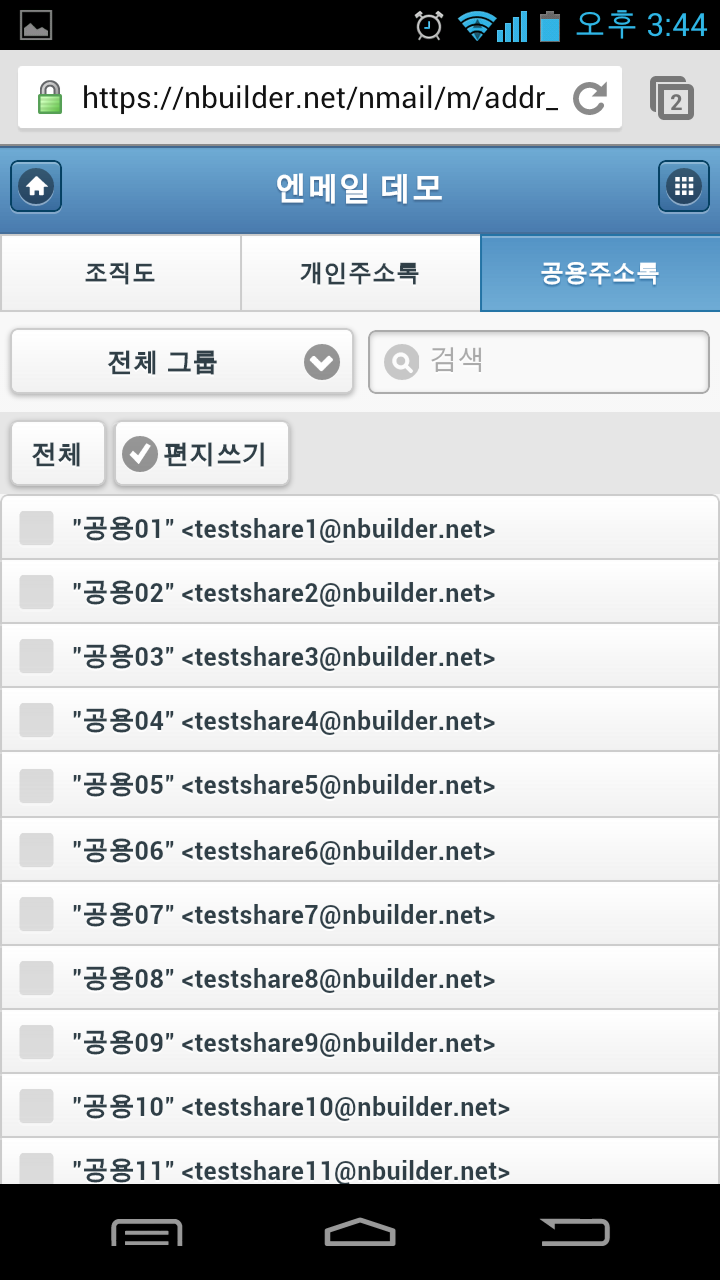The height and width of the screenshot is (1280, 720).
Task: Switch to the 조직도 tab
Action: (x=120, y=273)
